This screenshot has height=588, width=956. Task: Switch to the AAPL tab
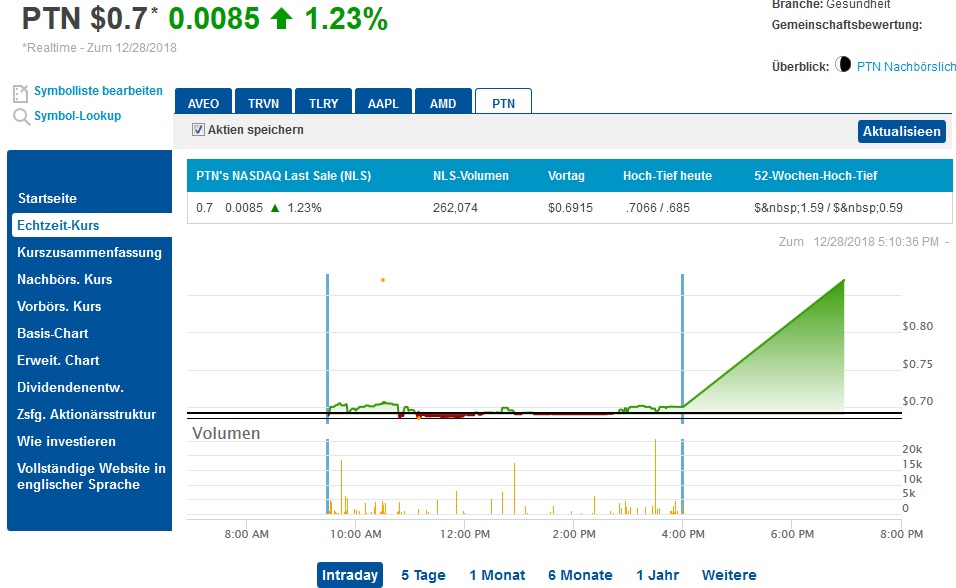[x=383, y=102]
